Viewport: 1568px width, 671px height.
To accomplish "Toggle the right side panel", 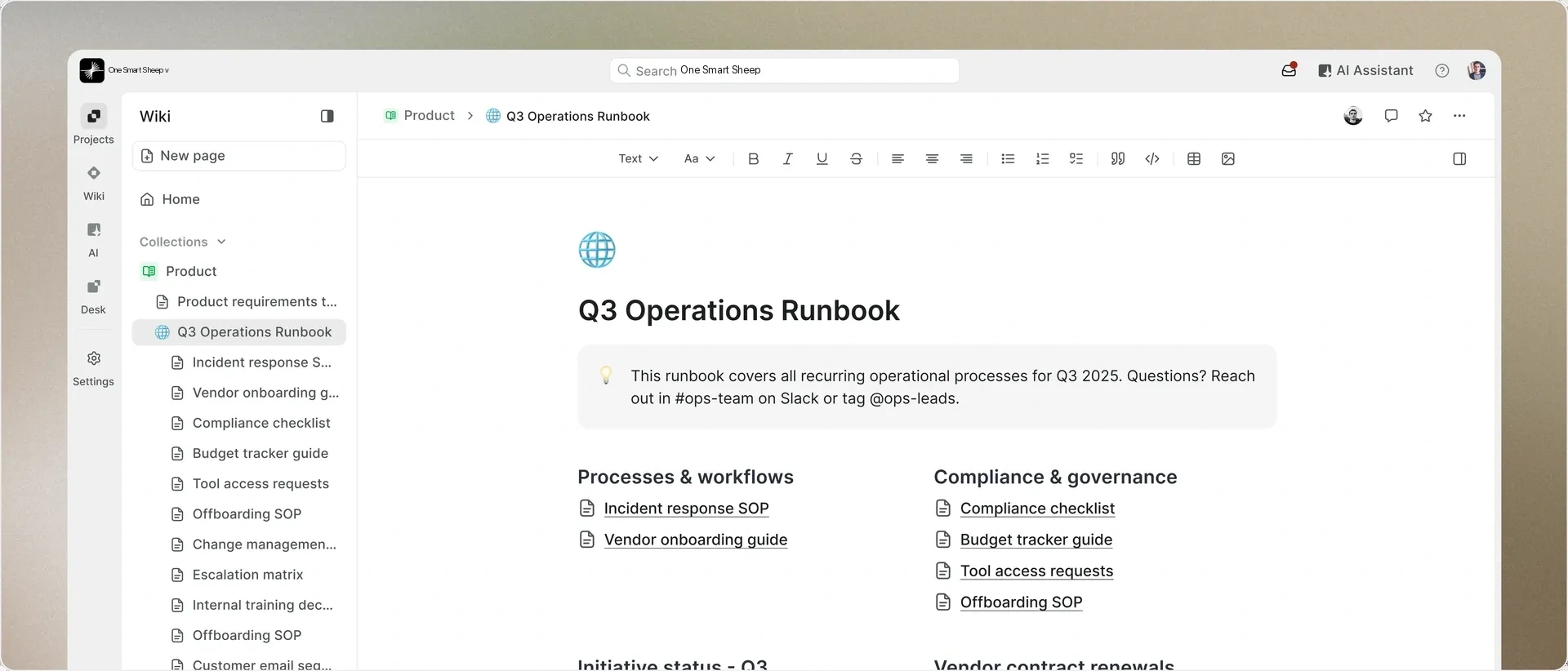I will (x=1460, y=158).
